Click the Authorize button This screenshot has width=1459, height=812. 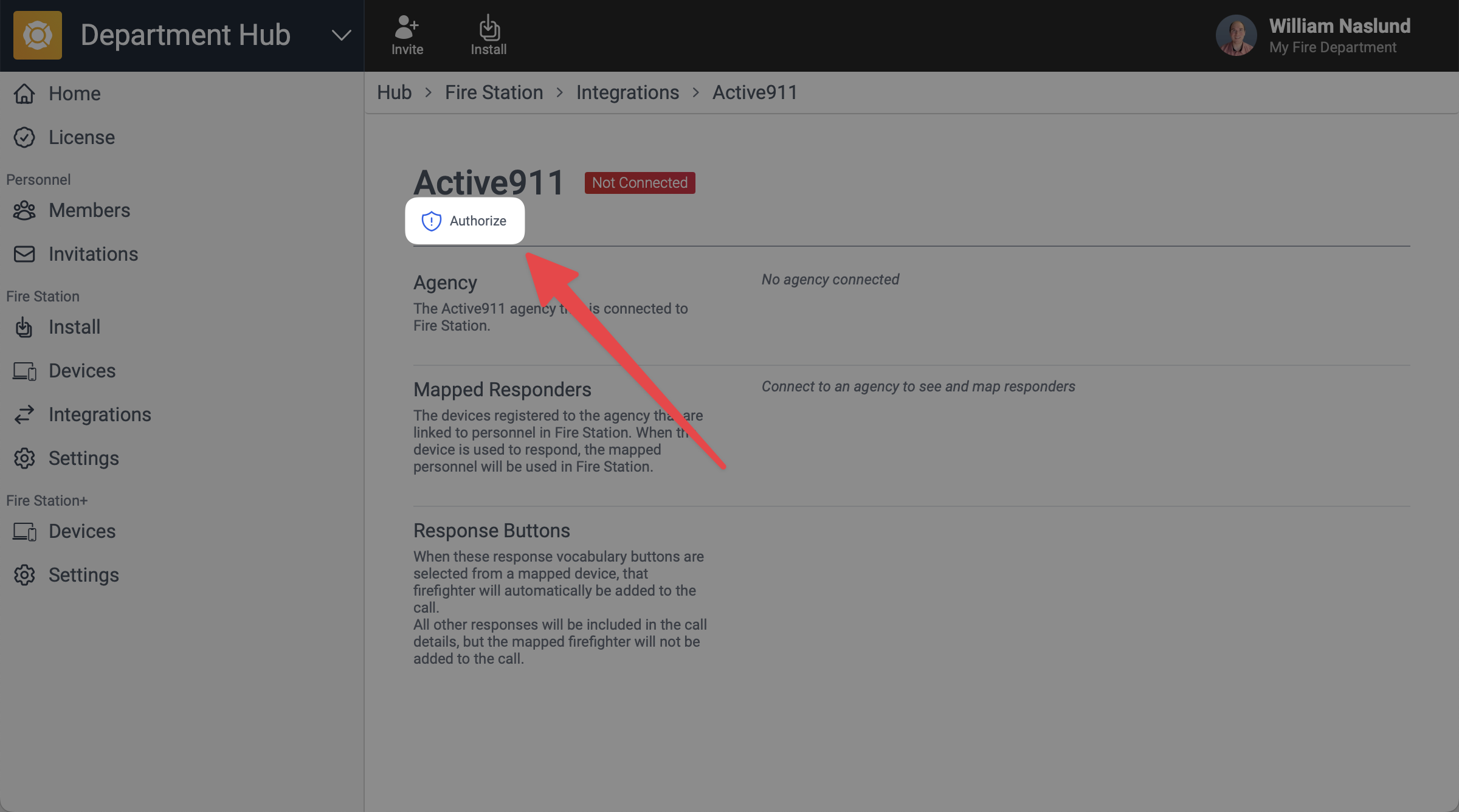(x=465, y=221)
